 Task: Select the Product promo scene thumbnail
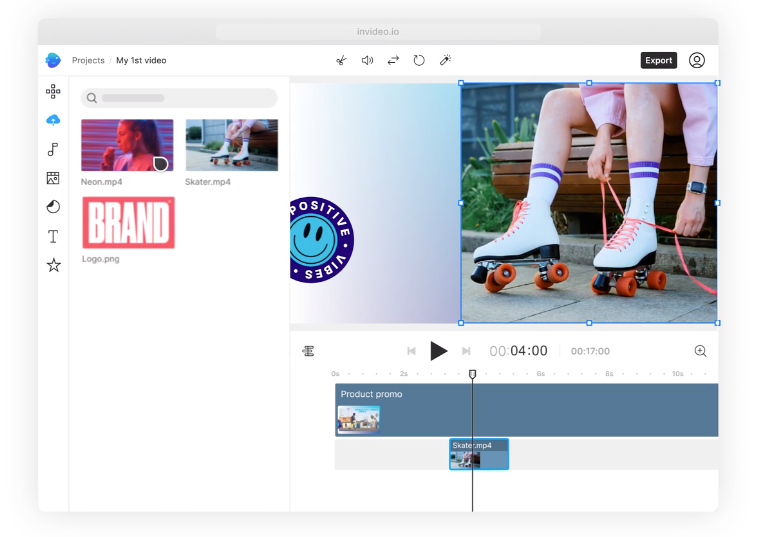[x=359, y=419]
